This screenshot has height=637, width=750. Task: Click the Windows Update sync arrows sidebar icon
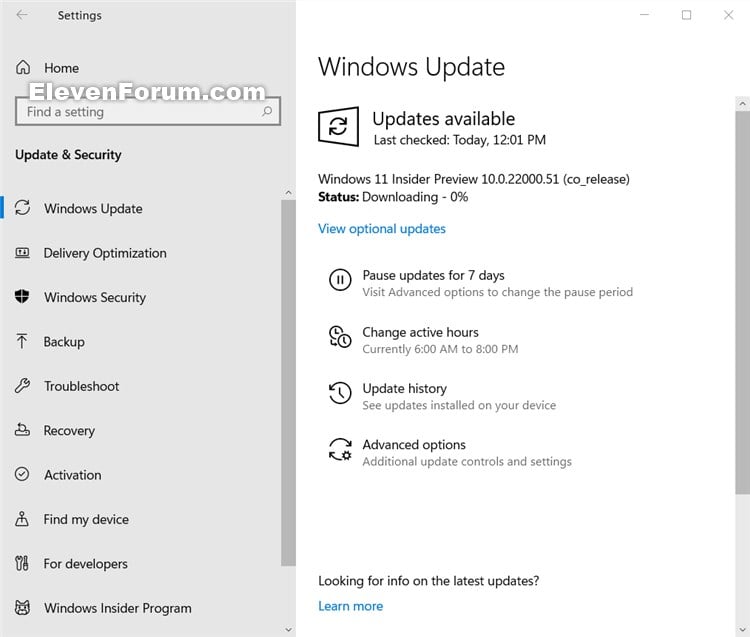click(22, 208)
